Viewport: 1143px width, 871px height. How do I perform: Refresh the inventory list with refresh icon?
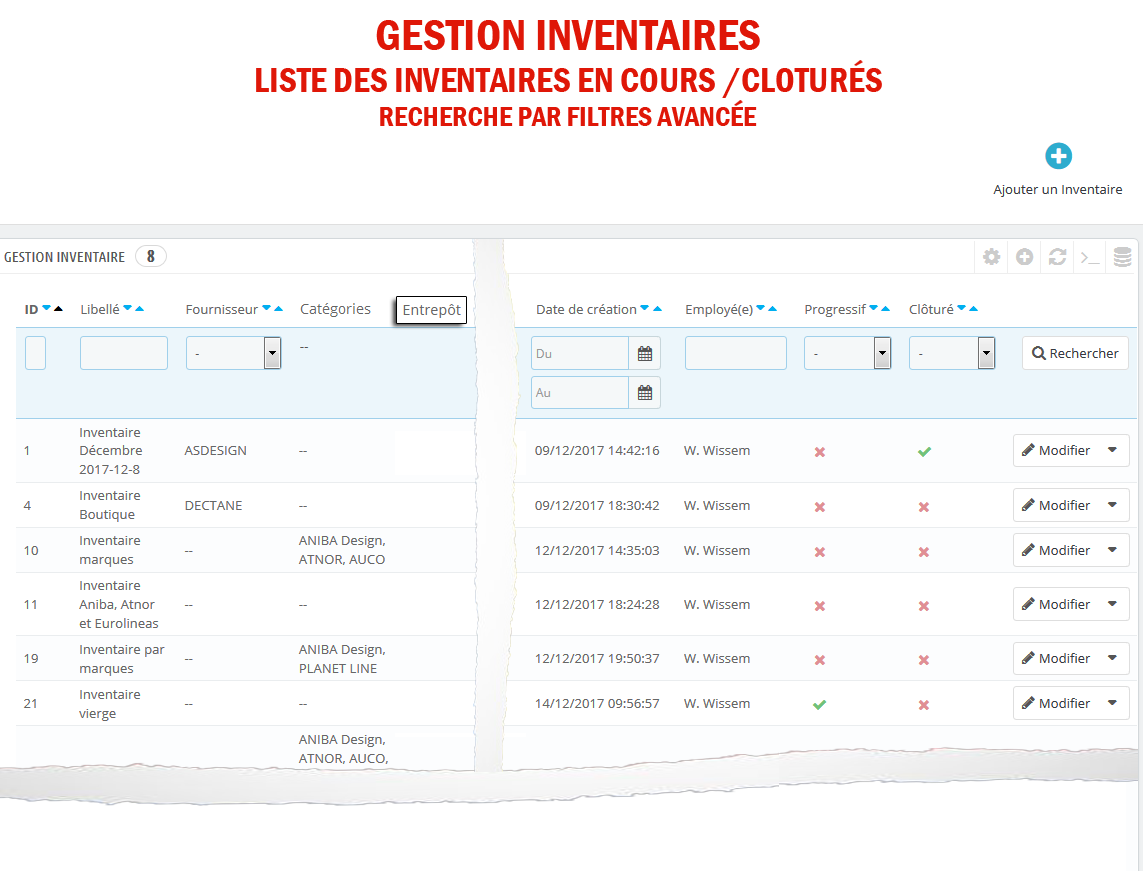[1057, 257]
